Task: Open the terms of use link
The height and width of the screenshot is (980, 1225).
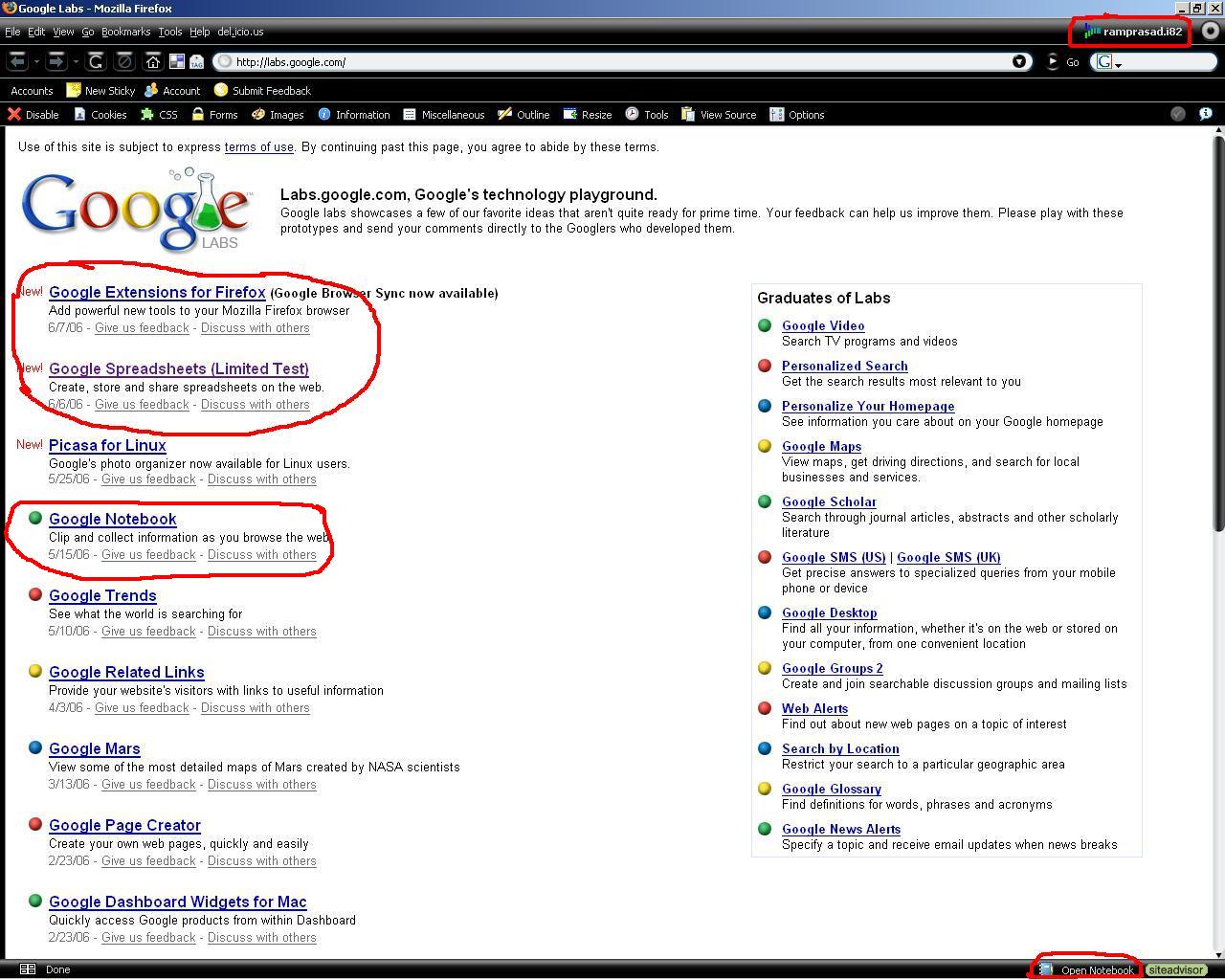Action: coord(258,146)
